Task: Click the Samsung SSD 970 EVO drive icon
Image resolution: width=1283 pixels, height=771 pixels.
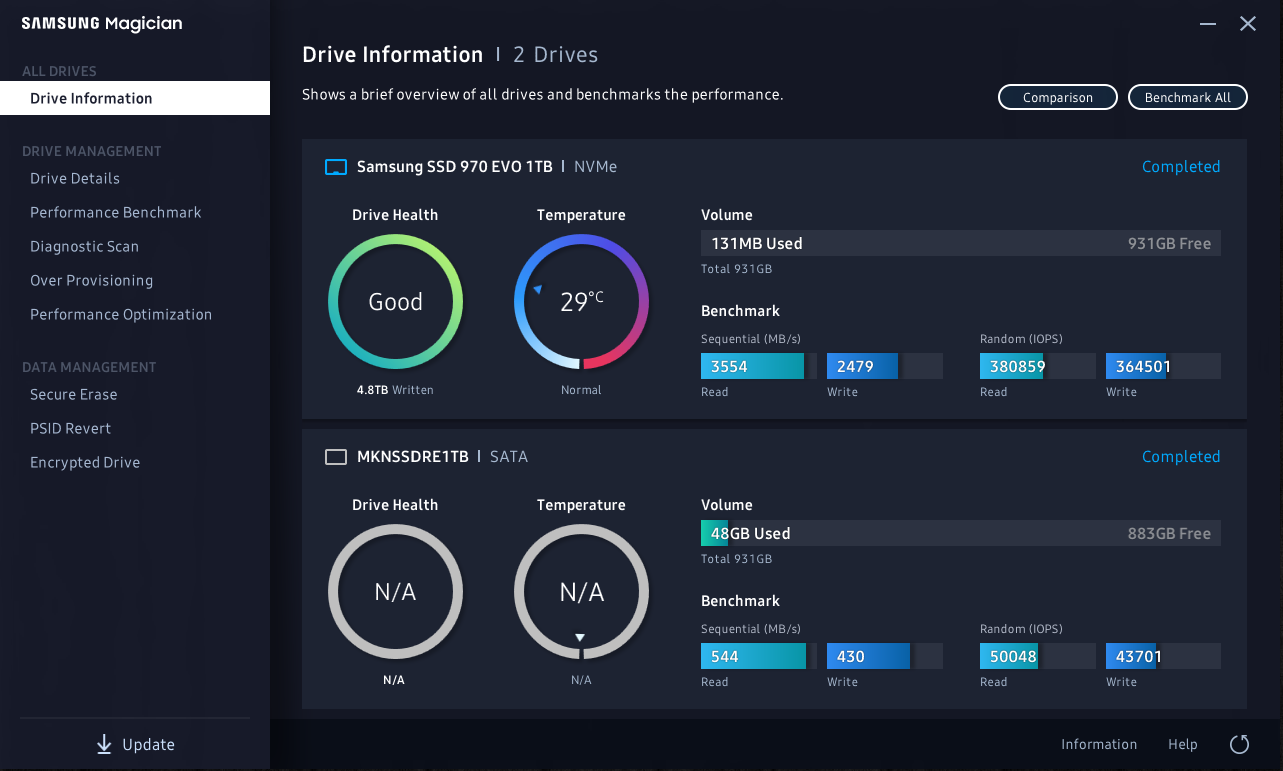Action: [x=336, y=167]
